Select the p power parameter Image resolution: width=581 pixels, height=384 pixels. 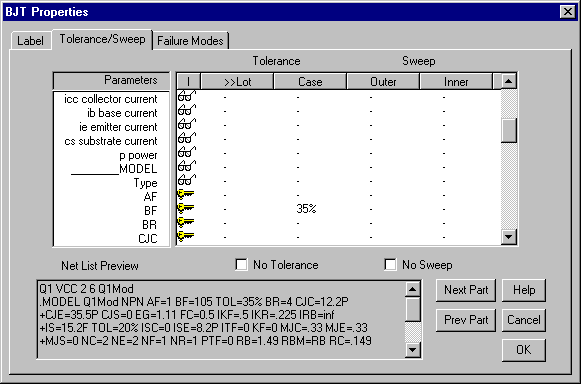pos(139,155)
